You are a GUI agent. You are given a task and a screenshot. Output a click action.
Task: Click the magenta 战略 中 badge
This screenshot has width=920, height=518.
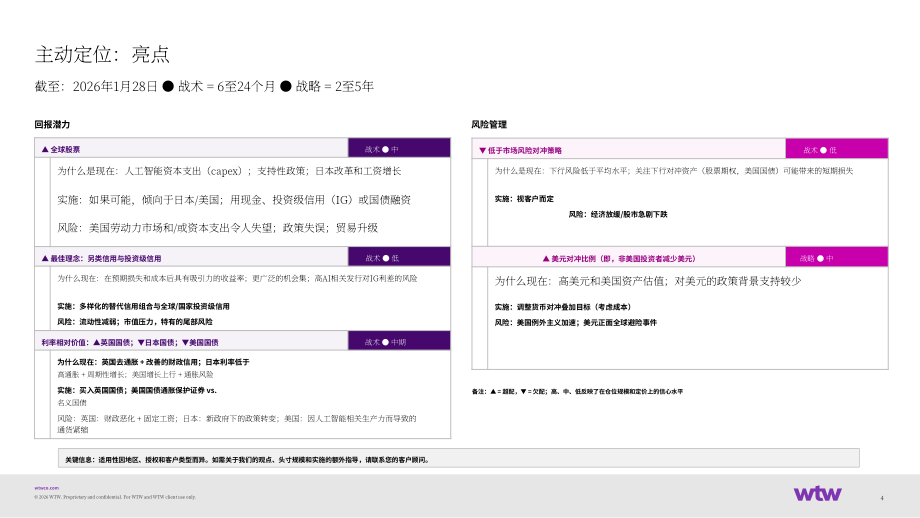837,257
